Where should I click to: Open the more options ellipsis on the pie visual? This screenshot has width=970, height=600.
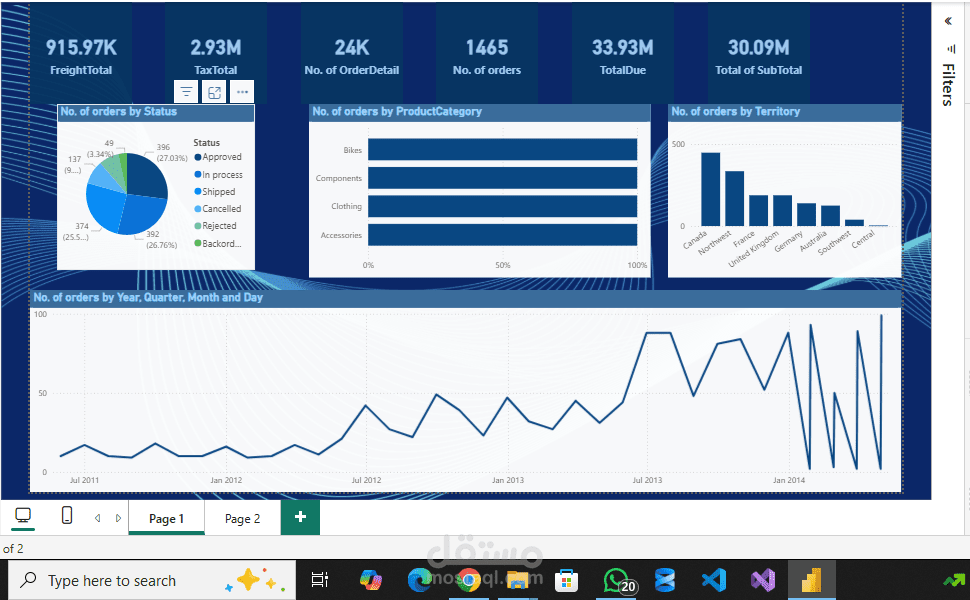(242, 93)
